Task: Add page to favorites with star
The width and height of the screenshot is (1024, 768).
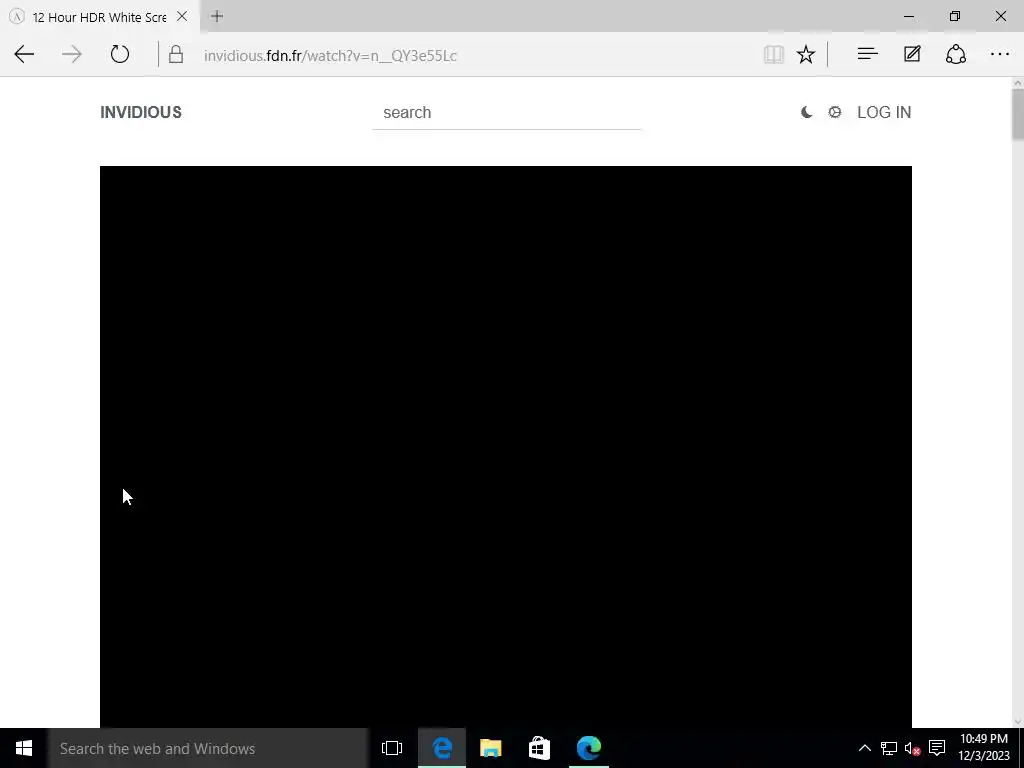Action: (x=806, y=54)
